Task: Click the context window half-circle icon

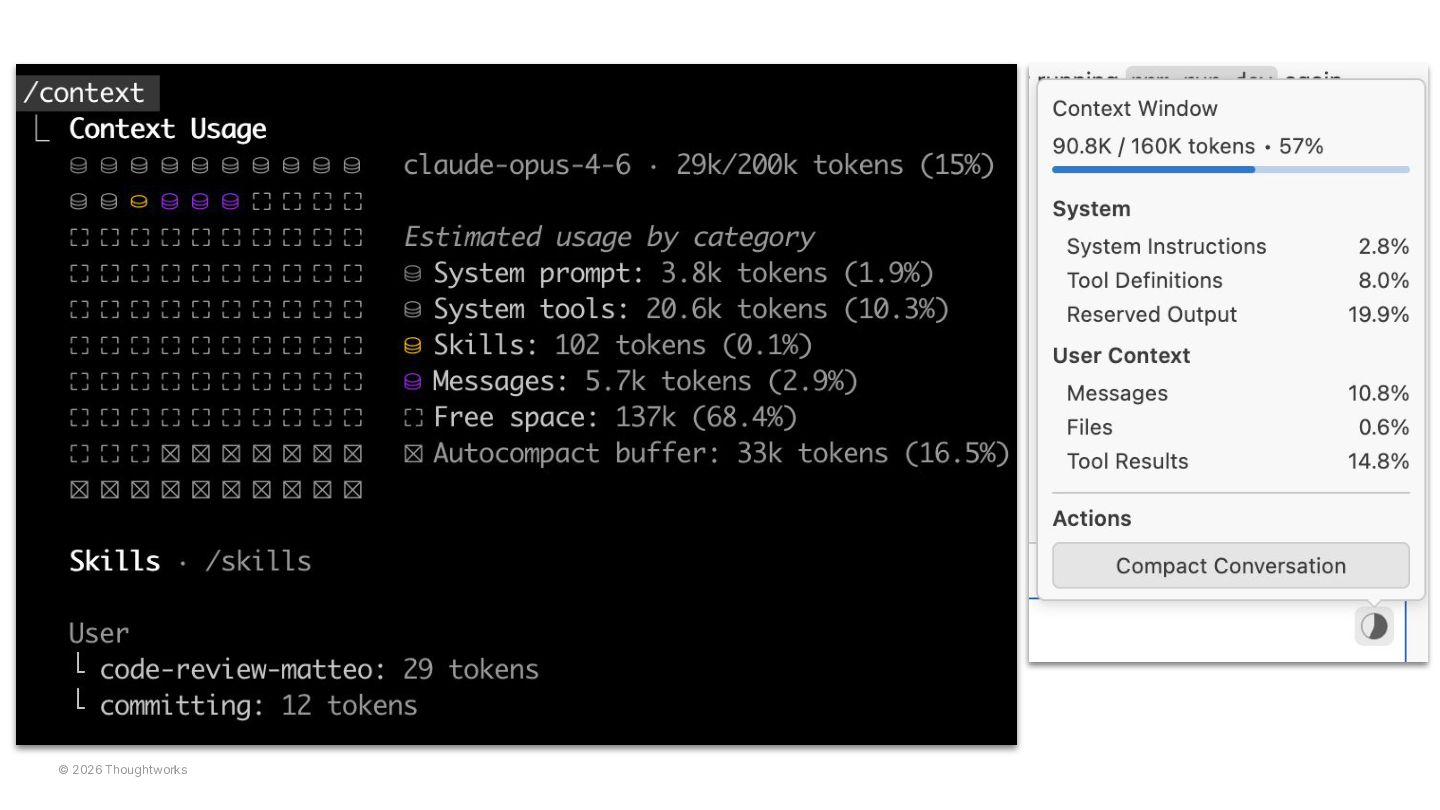Action: (1374, 627)
